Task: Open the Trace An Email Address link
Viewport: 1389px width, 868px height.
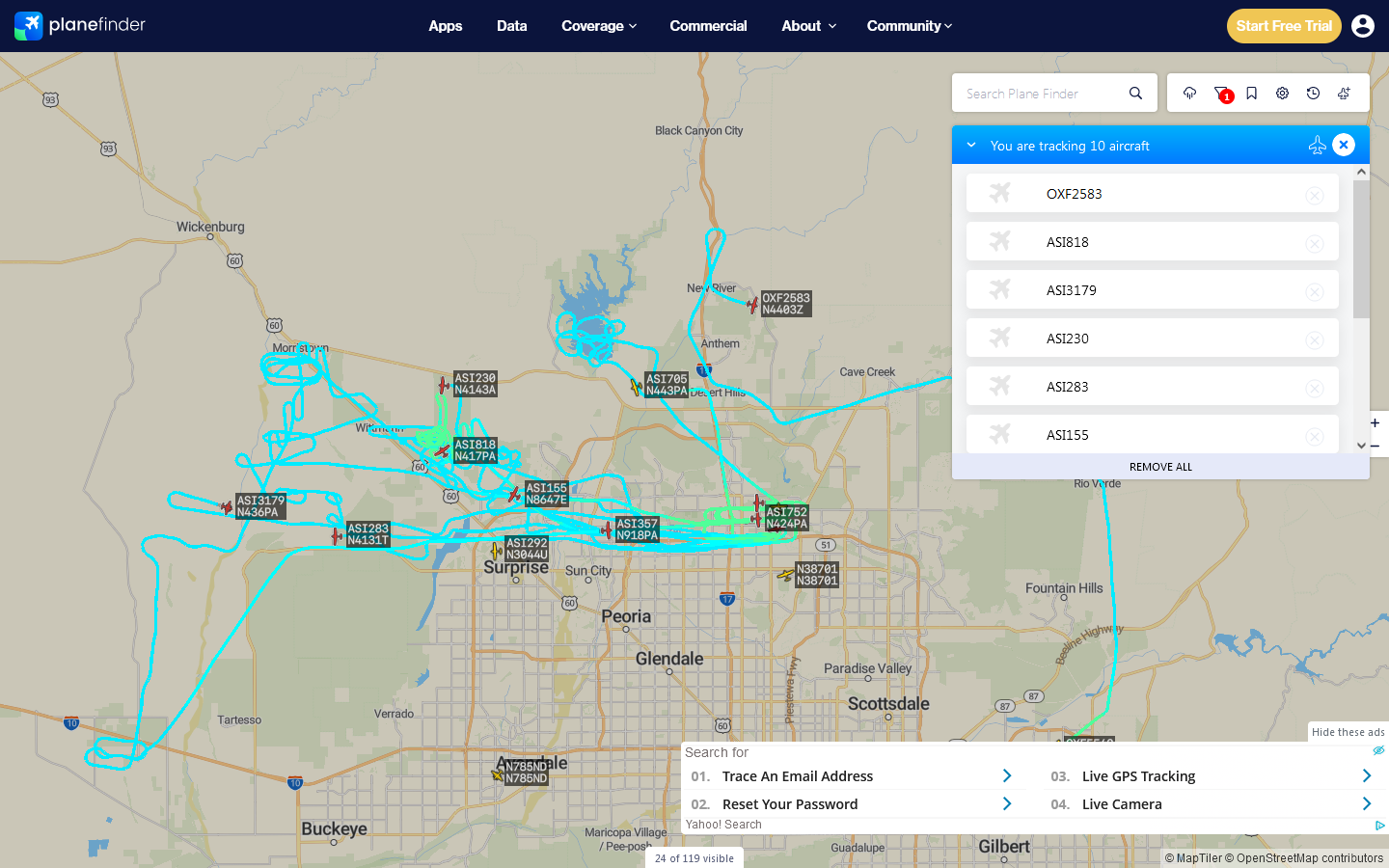Action: 798,776
